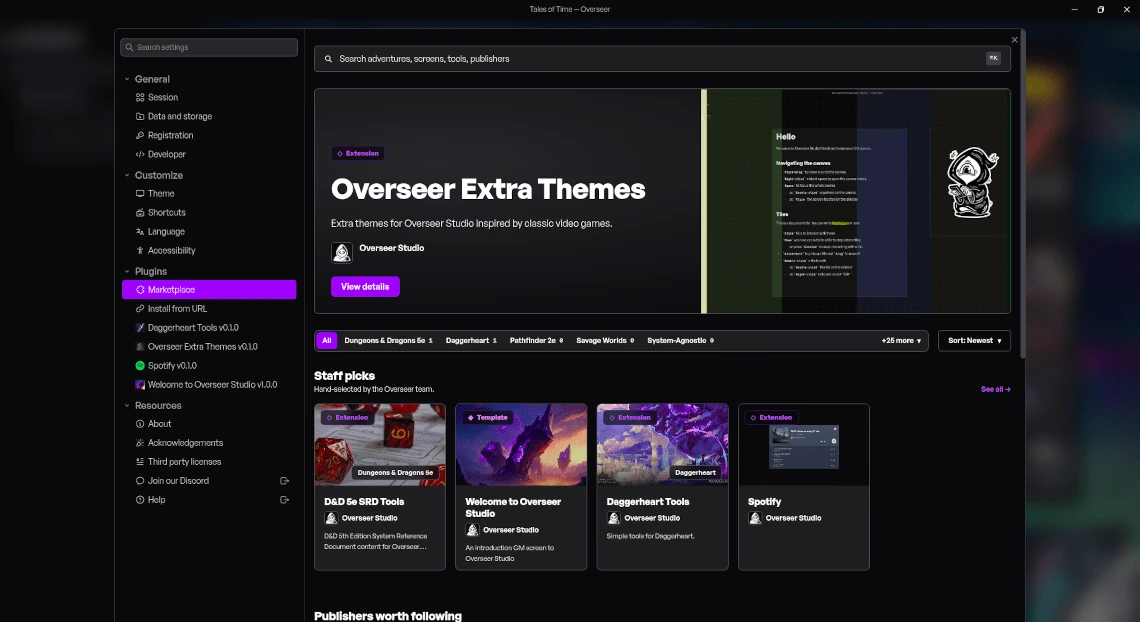The width and height of the screenshot is (1140, 622).
Task: Open the Daggerheart Tools card thumbnail
Action: pyautogui.click(x=662, y=445)
